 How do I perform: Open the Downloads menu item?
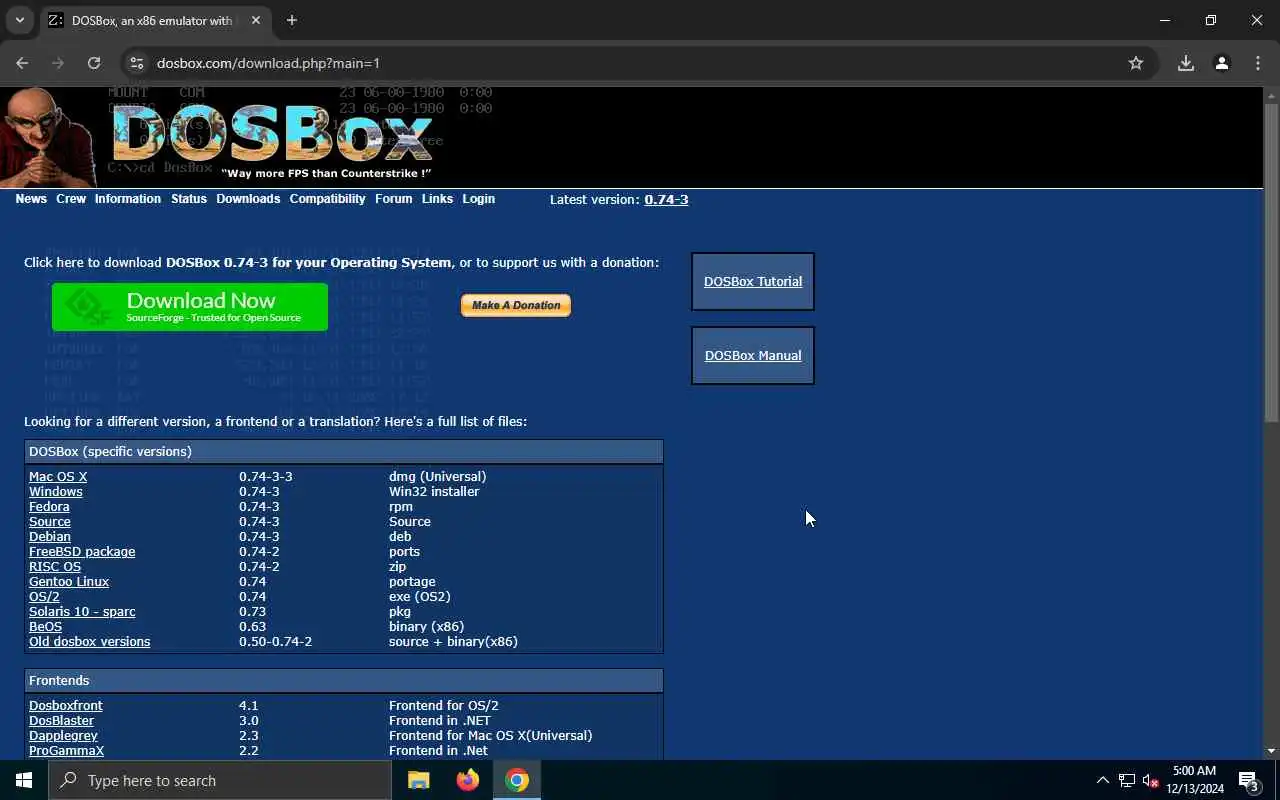(248, 199)
